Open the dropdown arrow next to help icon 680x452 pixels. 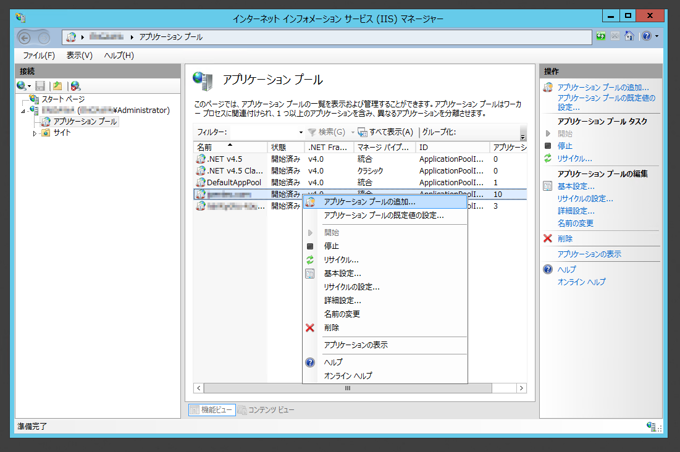click(x=657, y=36)
